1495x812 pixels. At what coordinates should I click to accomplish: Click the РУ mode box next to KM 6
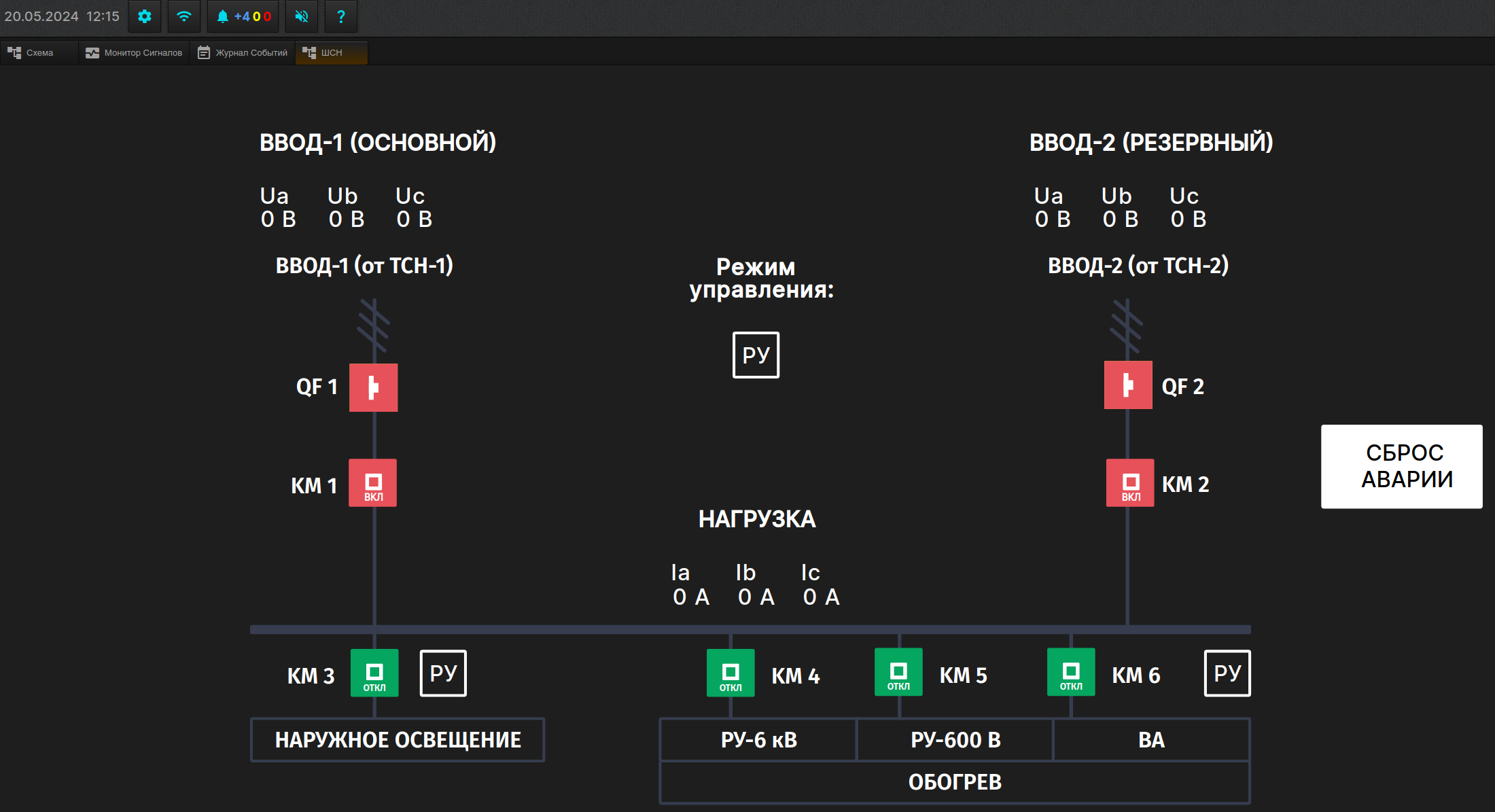tap(1228, 673)
